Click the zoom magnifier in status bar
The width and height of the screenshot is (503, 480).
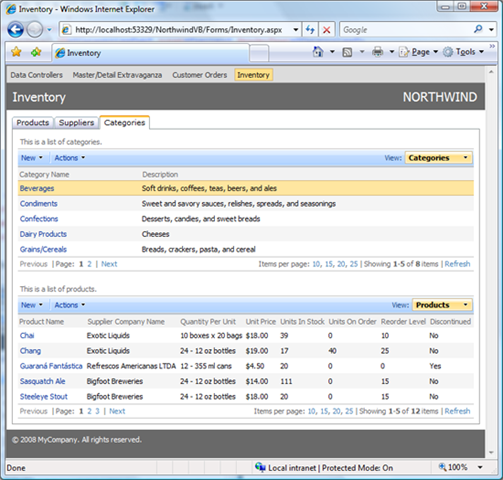point(442,467)
